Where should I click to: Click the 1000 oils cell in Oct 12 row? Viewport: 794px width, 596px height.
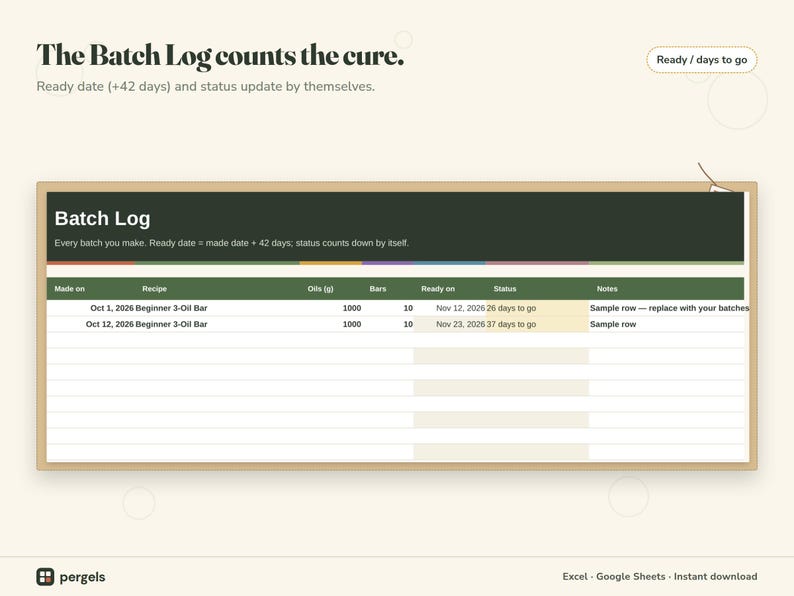tap(331, 324)
